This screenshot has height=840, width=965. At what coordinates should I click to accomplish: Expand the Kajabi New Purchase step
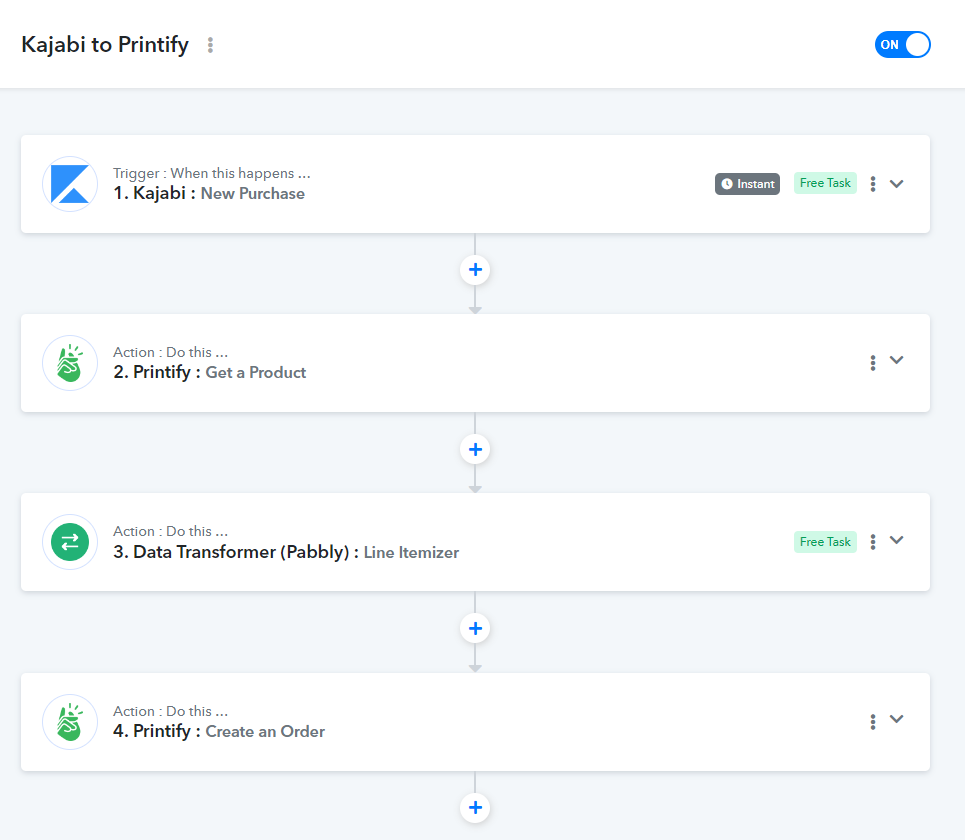pos(897,183)
